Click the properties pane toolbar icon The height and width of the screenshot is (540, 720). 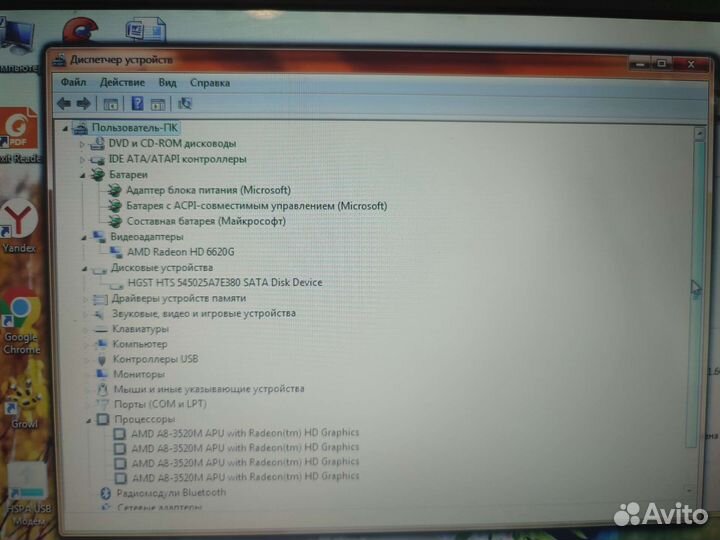pyautogui.click(x=158, y=104)
